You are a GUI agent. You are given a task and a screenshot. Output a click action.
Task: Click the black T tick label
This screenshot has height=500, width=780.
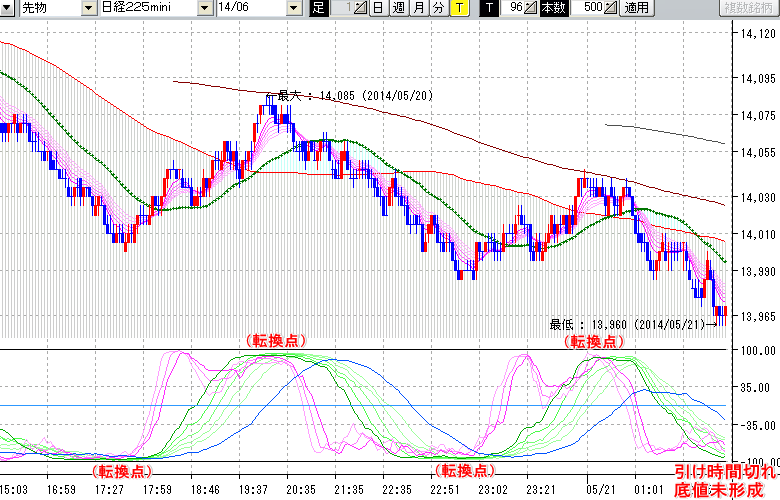click(x=488, y=8)
